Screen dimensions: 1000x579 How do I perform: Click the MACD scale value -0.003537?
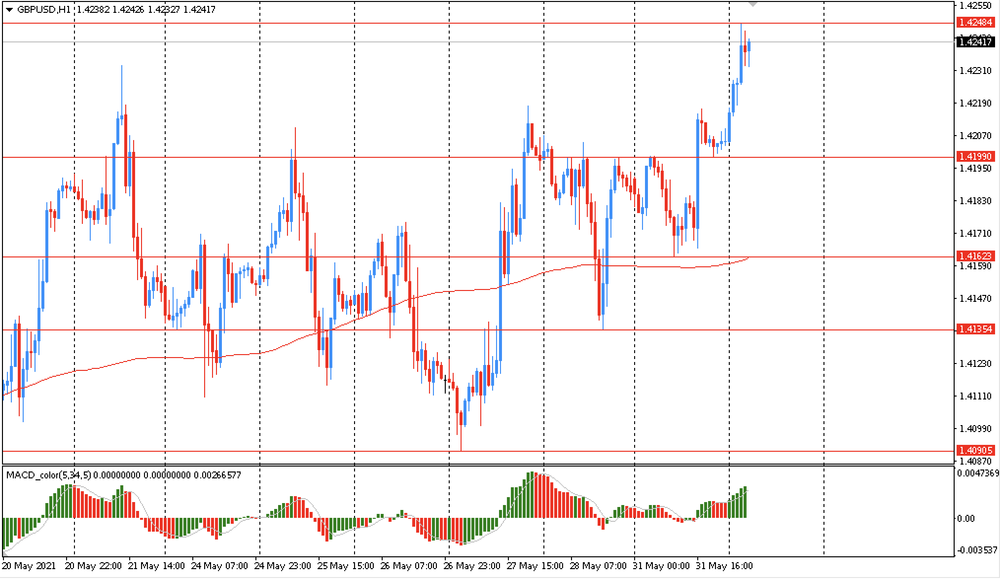coord(978,550)
